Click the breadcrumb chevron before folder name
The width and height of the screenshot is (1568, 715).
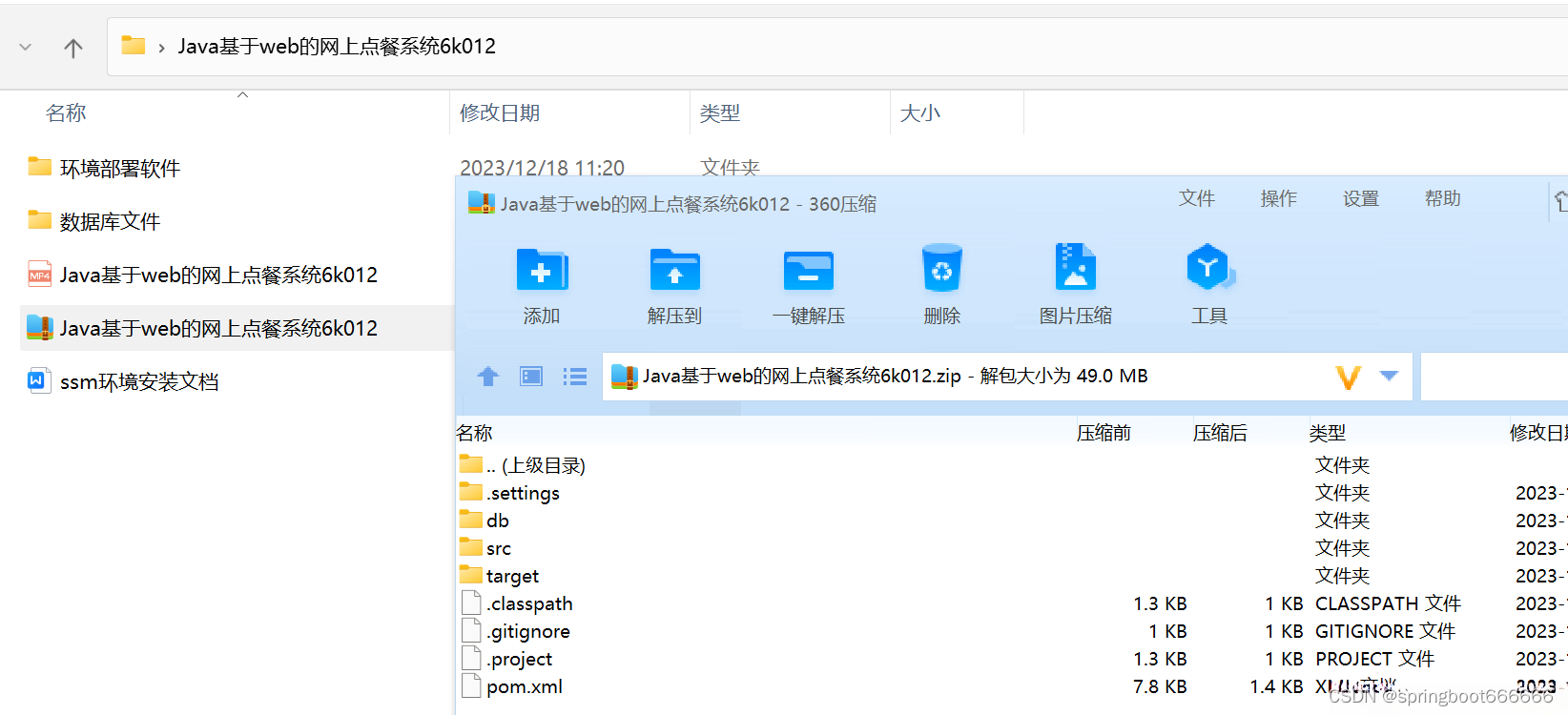pyautogui.click(x=161, y=48)
